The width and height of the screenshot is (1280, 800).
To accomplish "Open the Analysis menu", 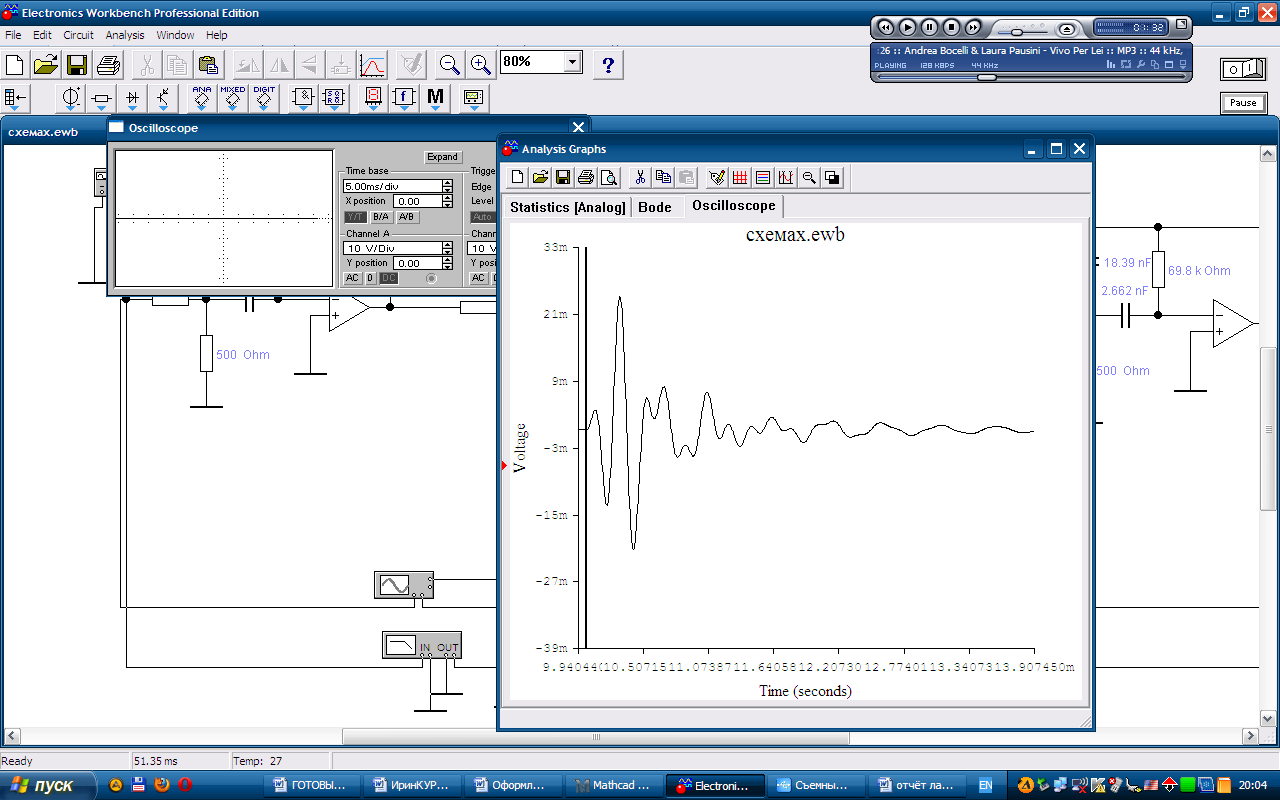I will [125, 35].
